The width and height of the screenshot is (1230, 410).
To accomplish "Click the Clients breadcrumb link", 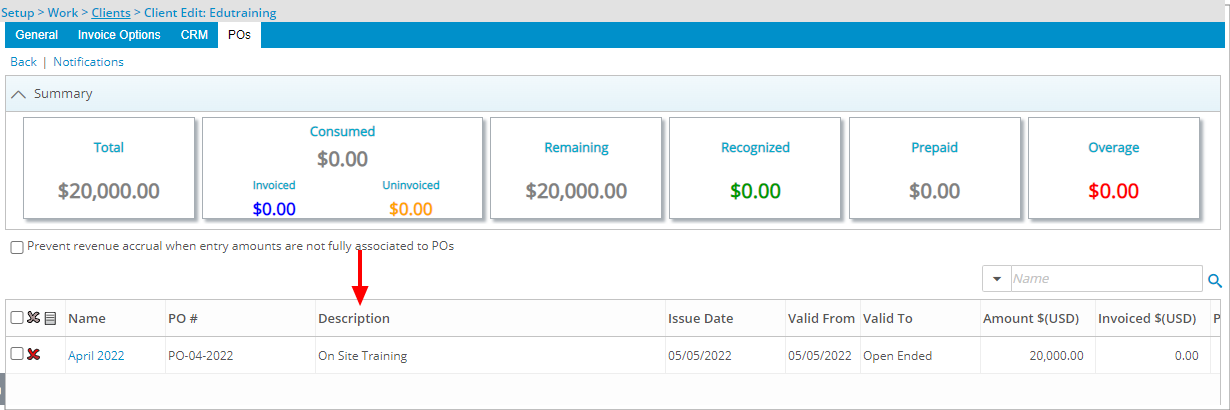I will 110,13.
